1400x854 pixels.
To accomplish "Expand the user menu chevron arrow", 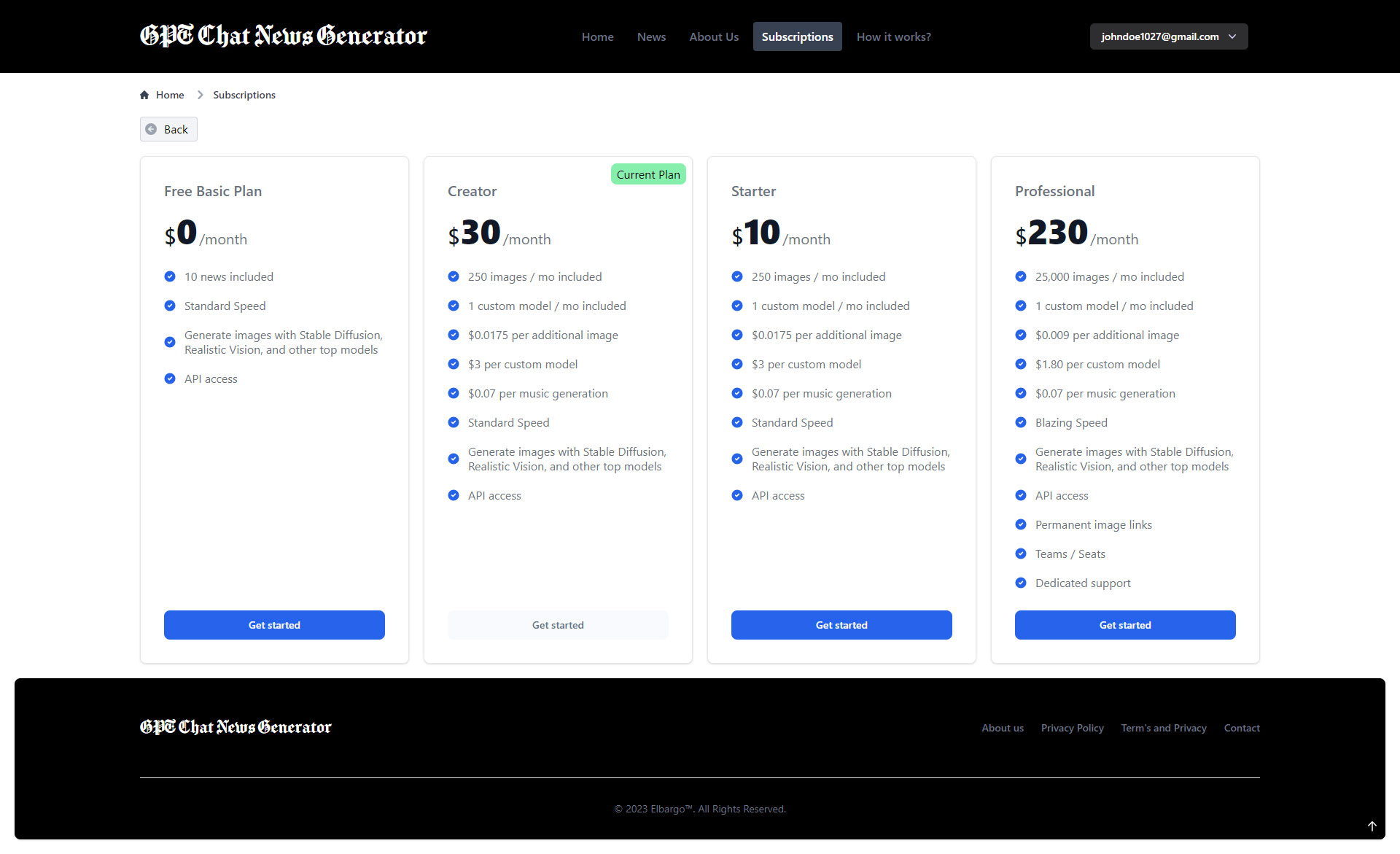I will click(1232, 36).
